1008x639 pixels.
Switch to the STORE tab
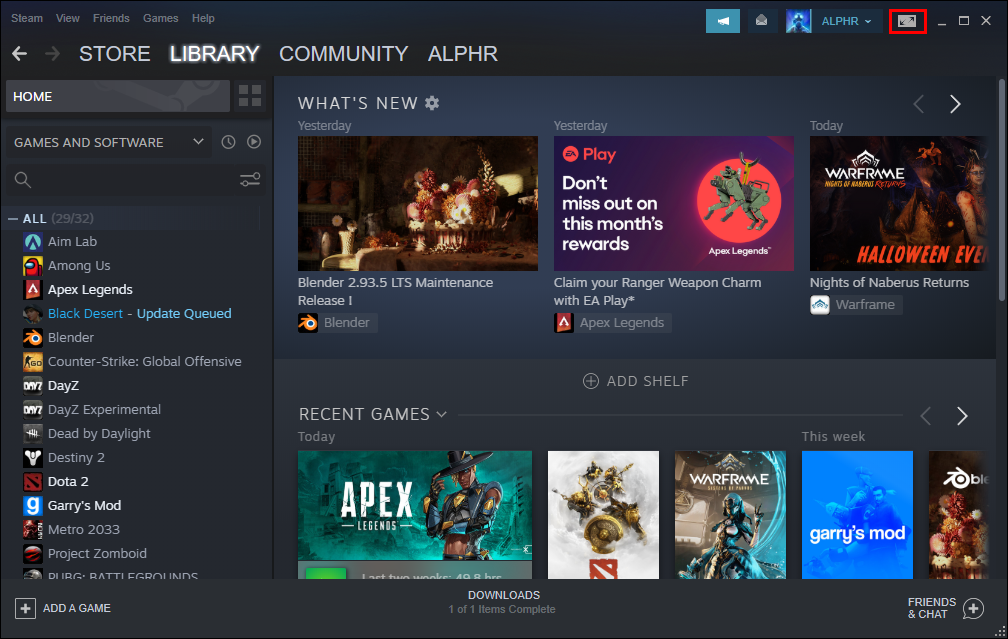point(114,53)
